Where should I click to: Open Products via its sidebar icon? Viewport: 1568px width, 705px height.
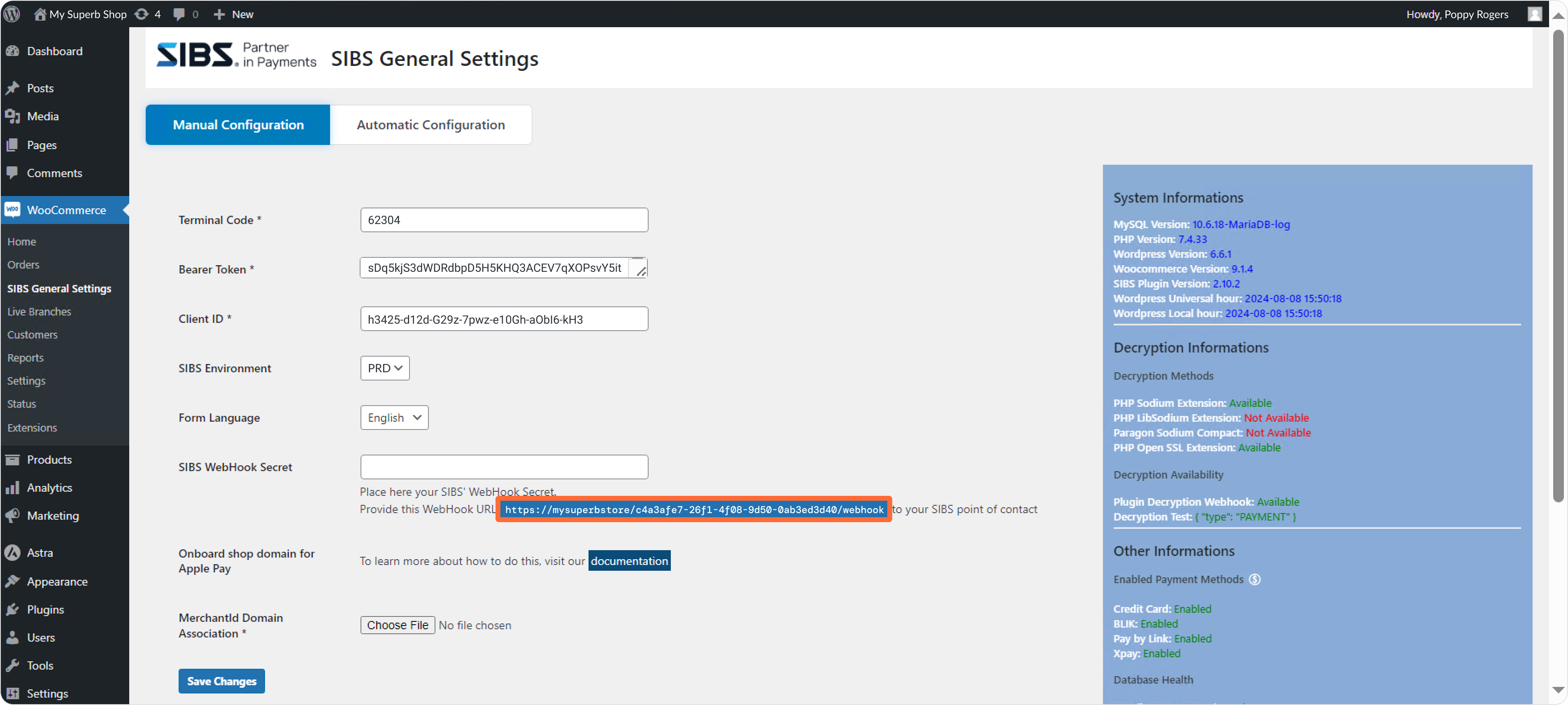pyautogui.click(x=13, y=460)
